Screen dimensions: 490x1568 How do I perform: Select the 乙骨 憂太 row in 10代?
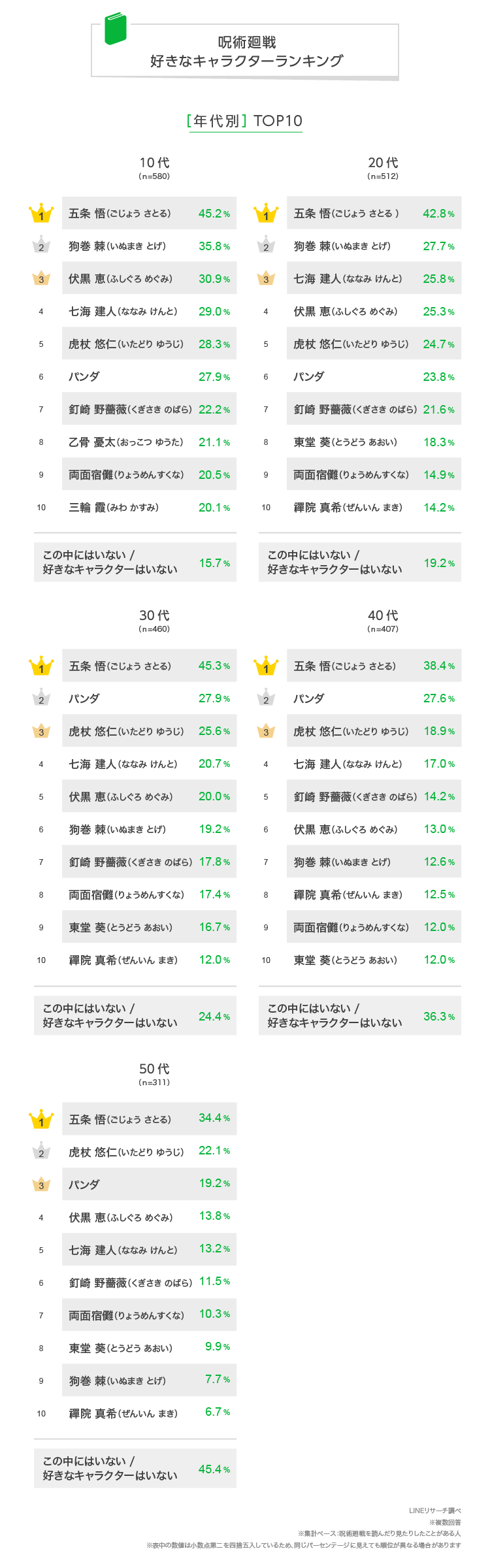(x=149, y=442)
